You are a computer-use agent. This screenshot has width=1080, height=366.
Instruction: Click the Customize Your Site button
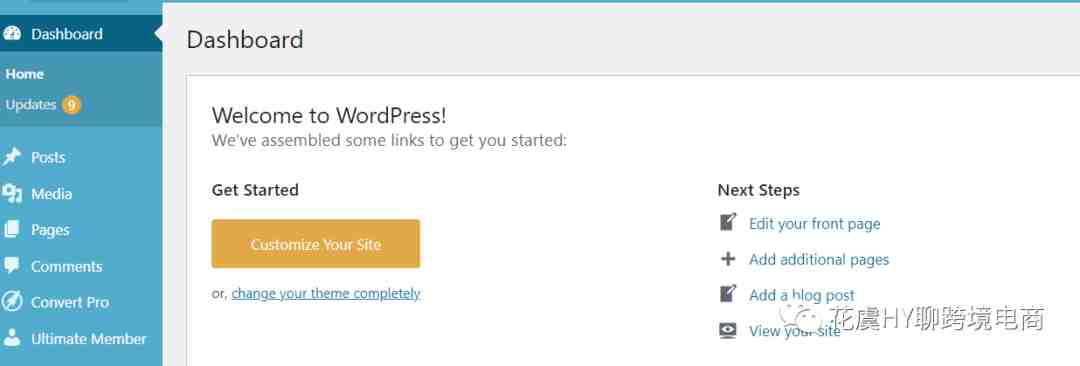(x=315, y=244)
